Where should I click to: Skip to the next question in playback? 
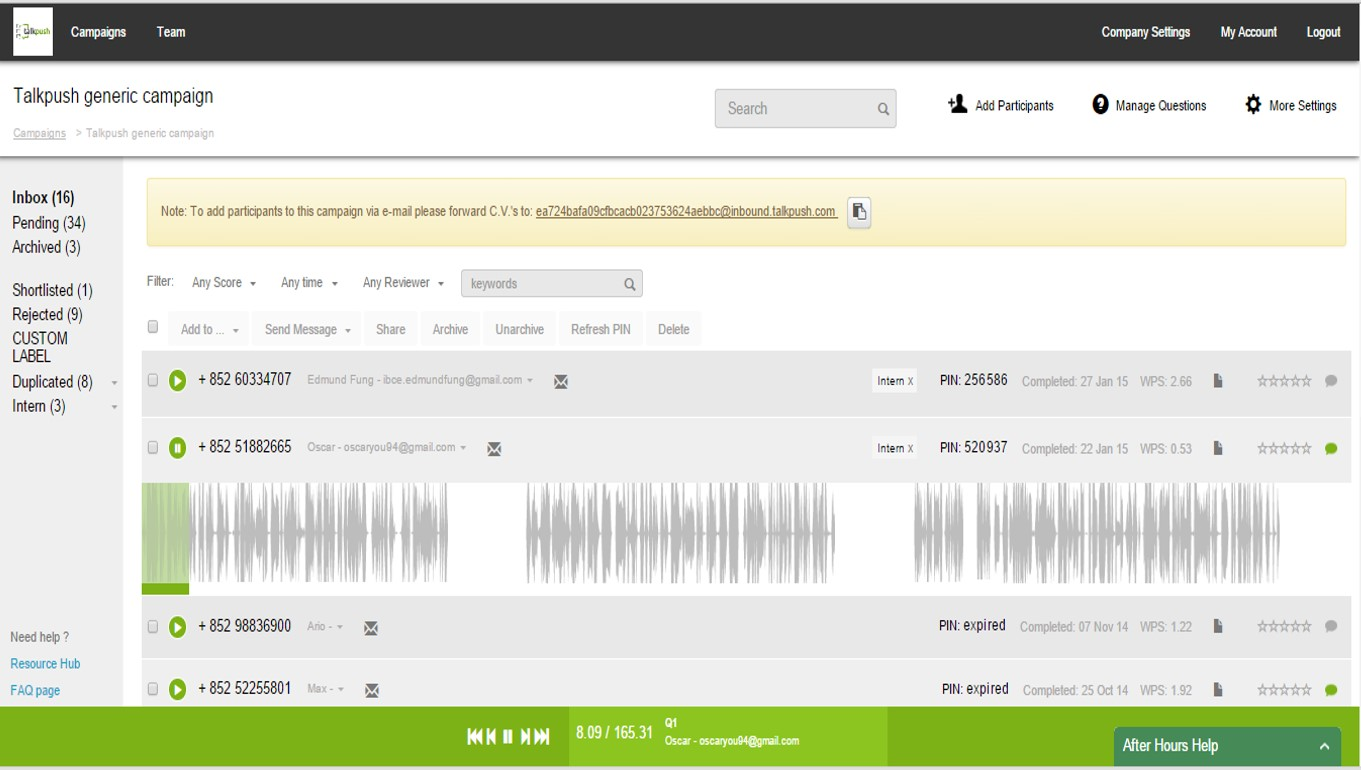(x=527, y=735)
